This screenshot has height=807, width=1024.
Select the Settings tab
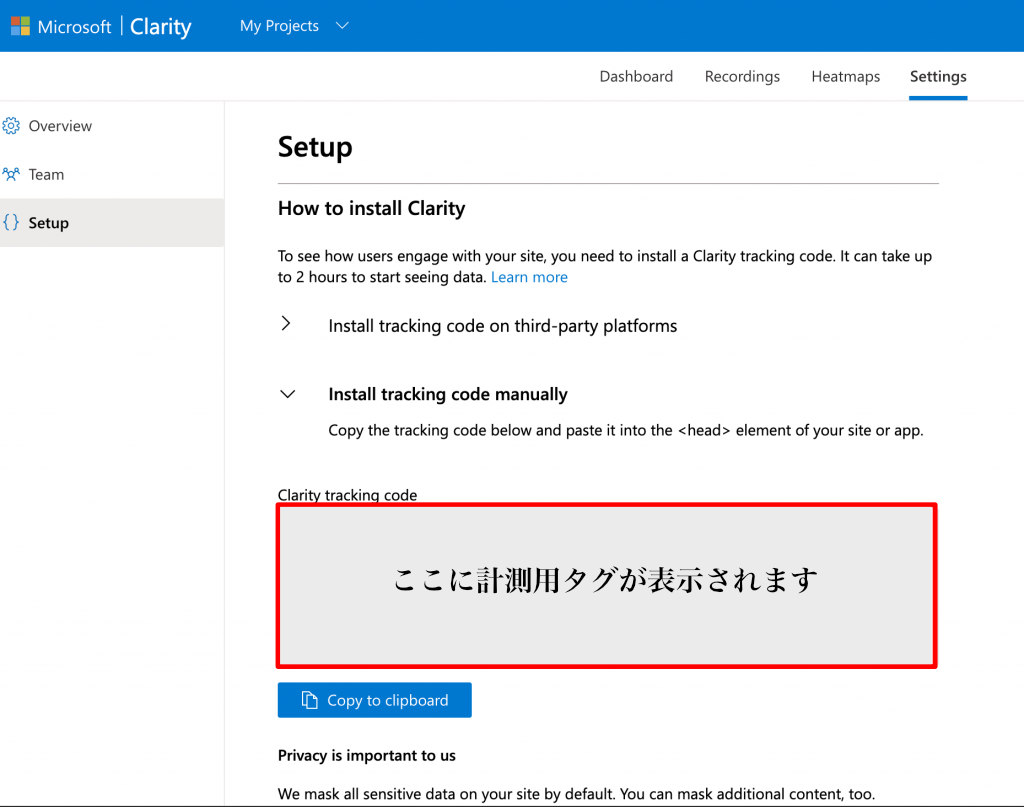tap(938, 76)
